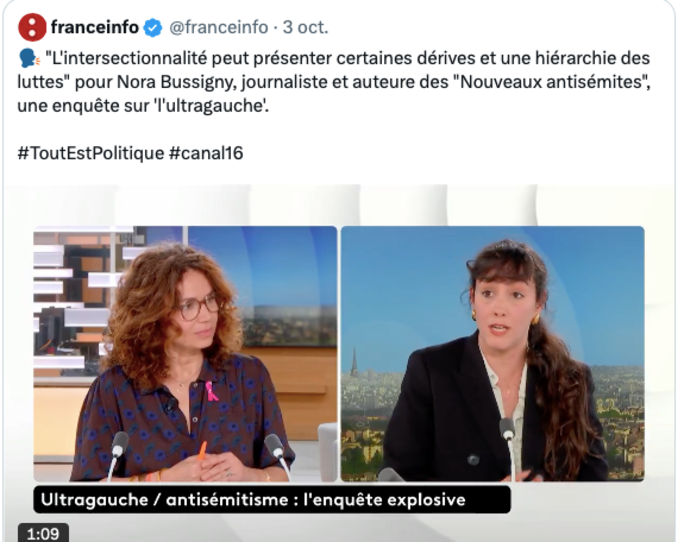The width and height of the screenshot is (684, 542).
Task: Click the Eiffel Tower in the video background
Action: click(354, 362)
